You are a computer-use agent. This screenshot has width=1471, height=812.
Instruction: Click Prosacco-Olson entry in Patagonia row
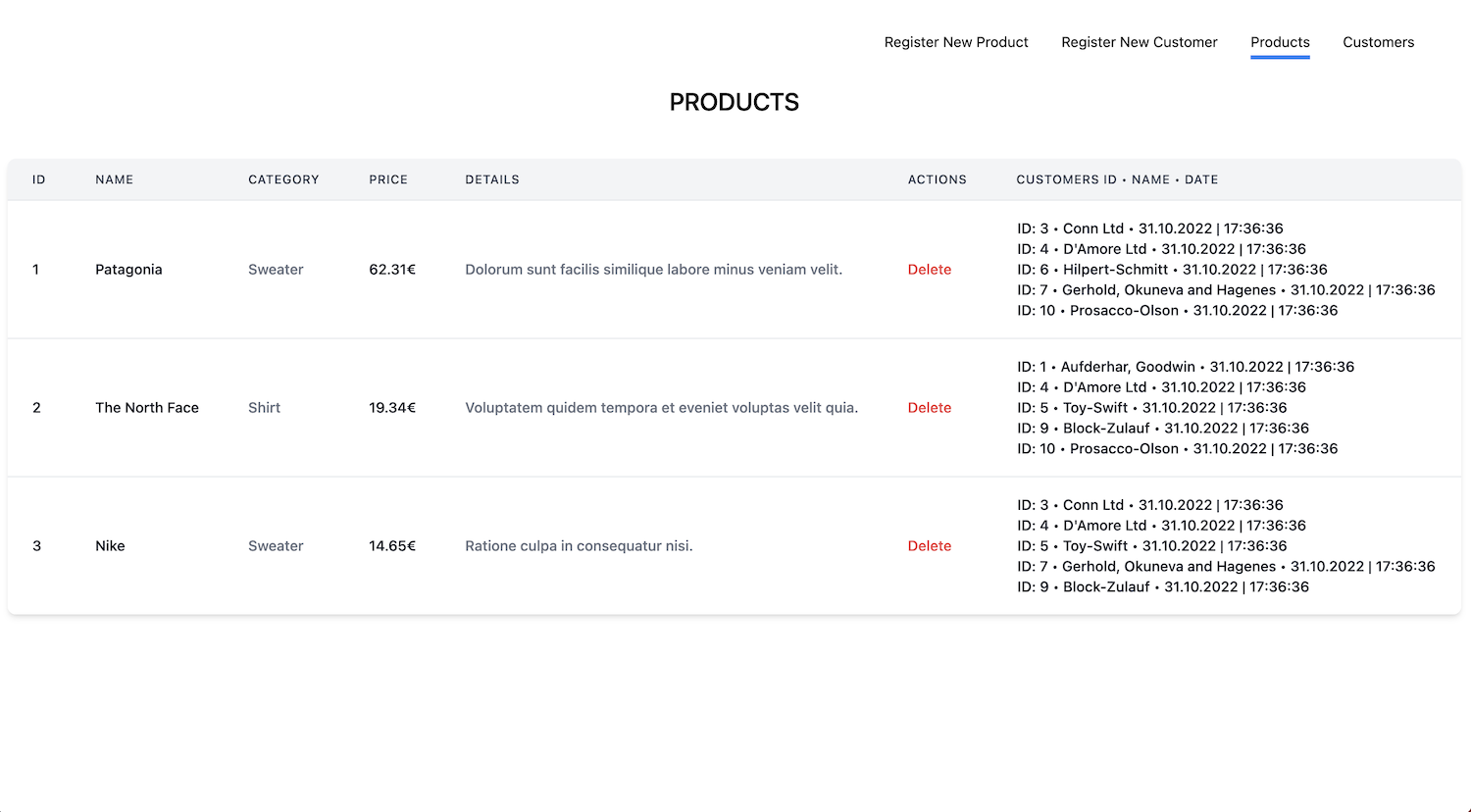tap(1178, 311)
